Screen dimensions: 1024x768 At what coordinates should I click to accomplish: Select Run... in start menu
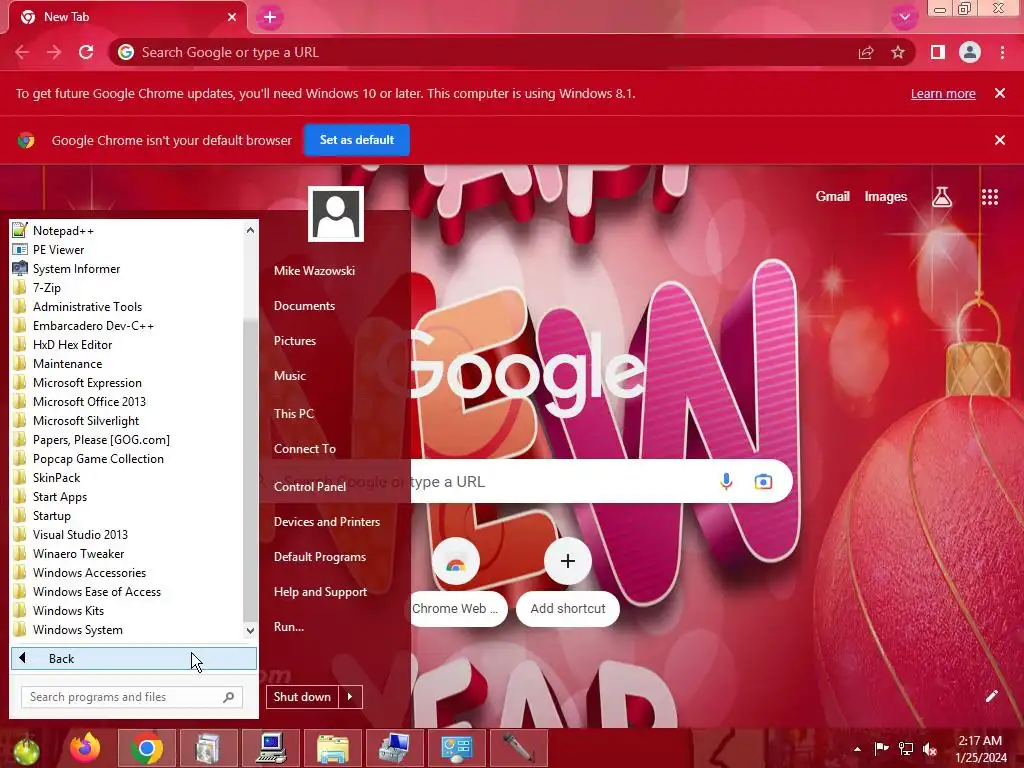click(x=289, y=627)
